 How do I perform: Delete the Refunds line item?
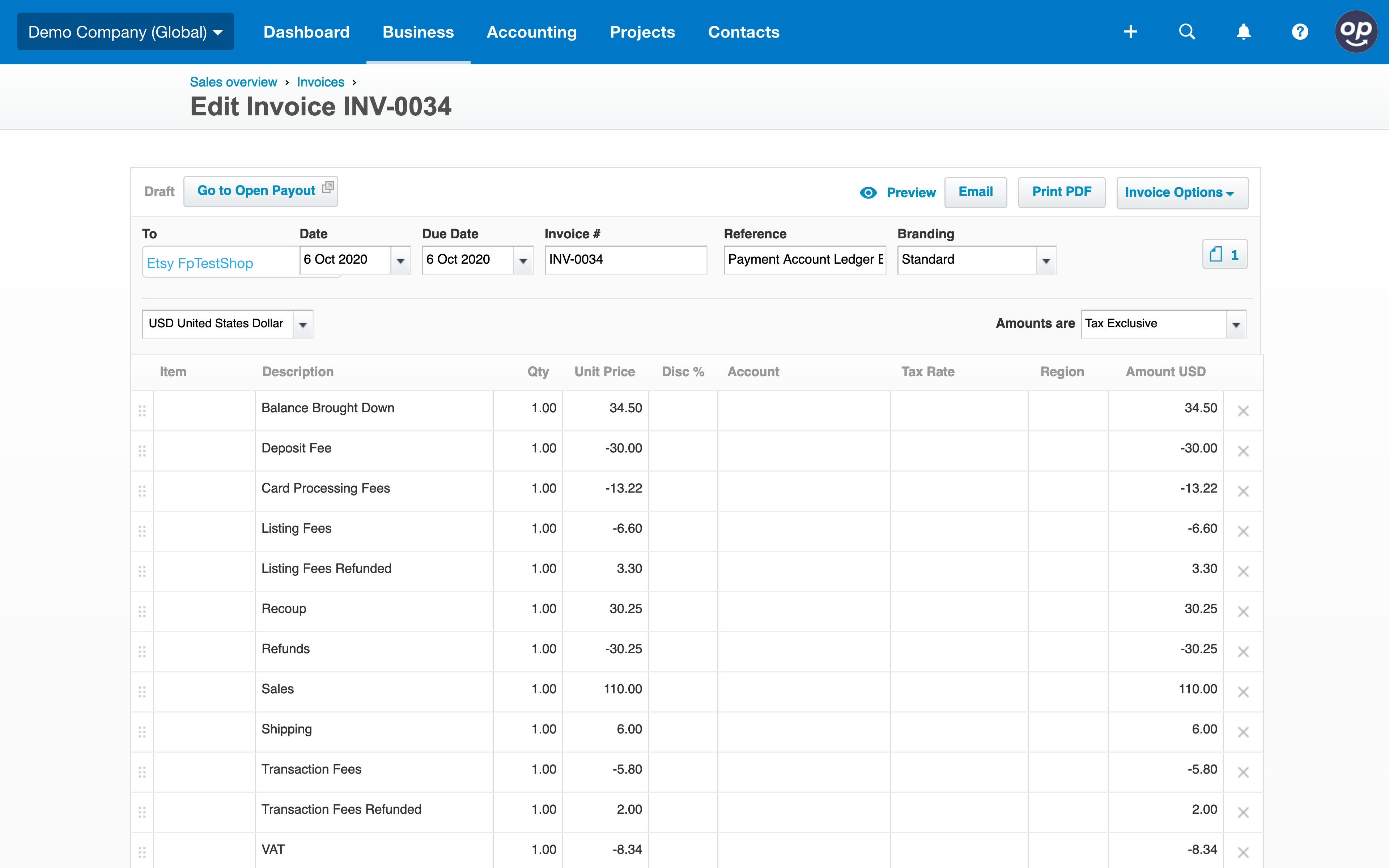1243,652
